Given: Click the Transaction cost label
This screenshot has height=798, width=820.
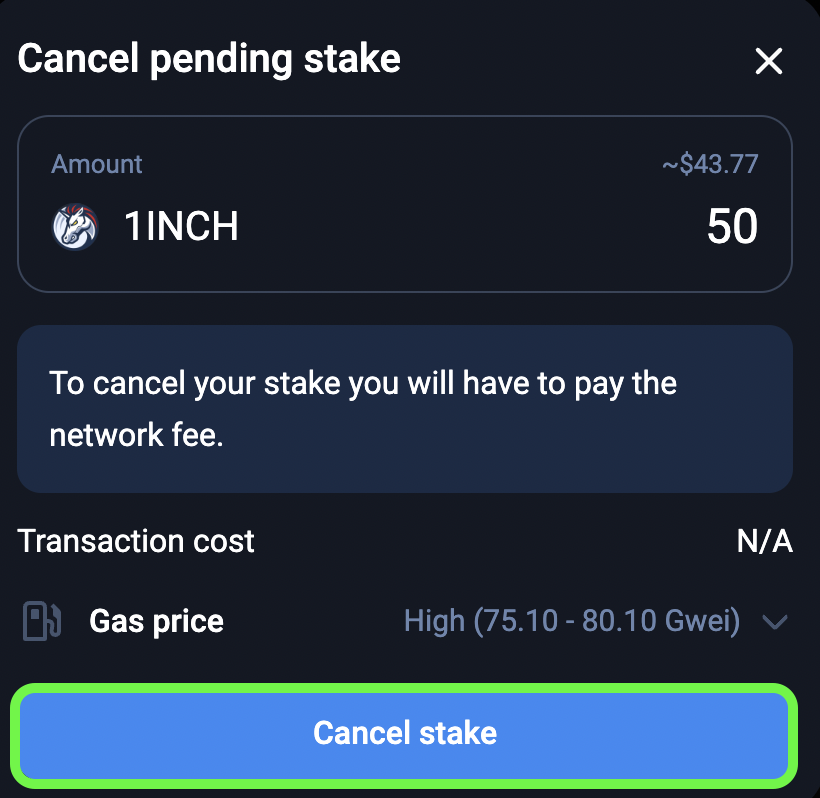Looking at the screenshot, I should point(136,542).
